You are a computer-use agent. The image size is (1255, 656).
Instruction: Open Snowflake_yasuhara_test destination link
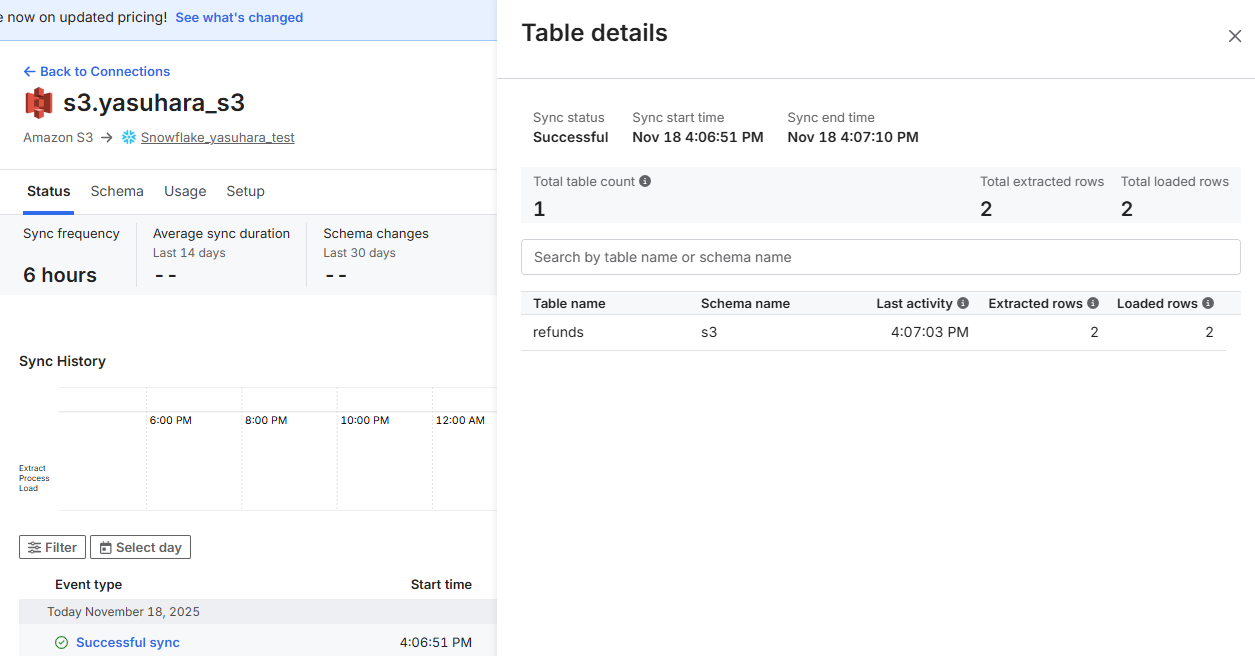pyautogui.click(x=217, y=138)
